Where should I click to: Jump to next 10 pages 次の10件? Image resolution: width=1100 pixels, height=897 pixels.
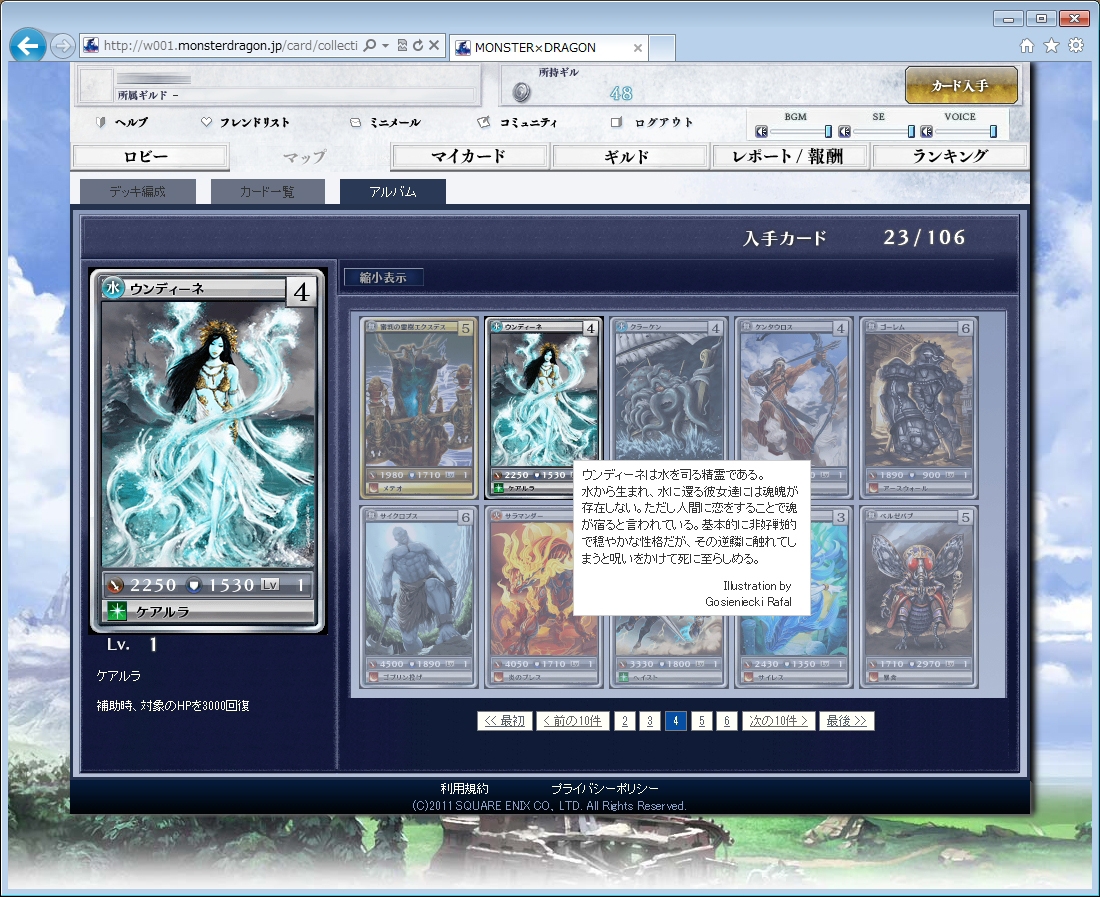point(777,721)
